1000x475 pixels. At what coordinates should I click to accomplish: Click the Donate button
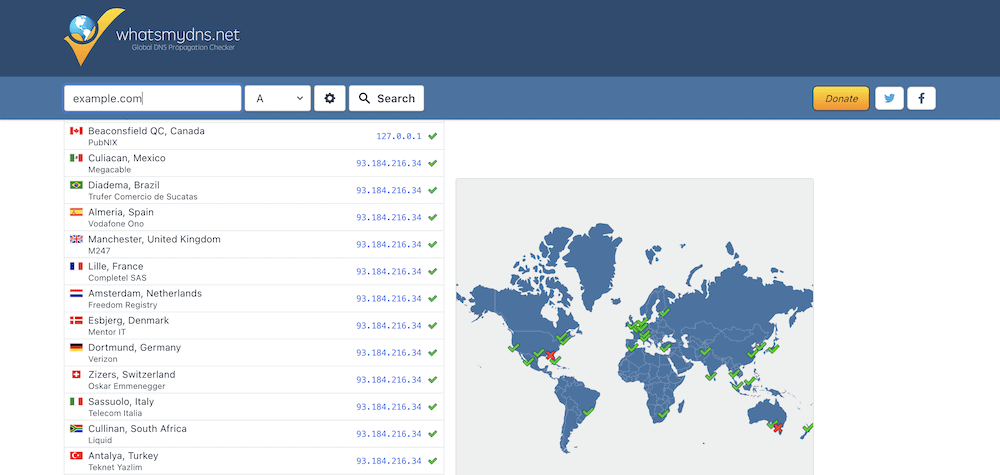pos(841,98)
